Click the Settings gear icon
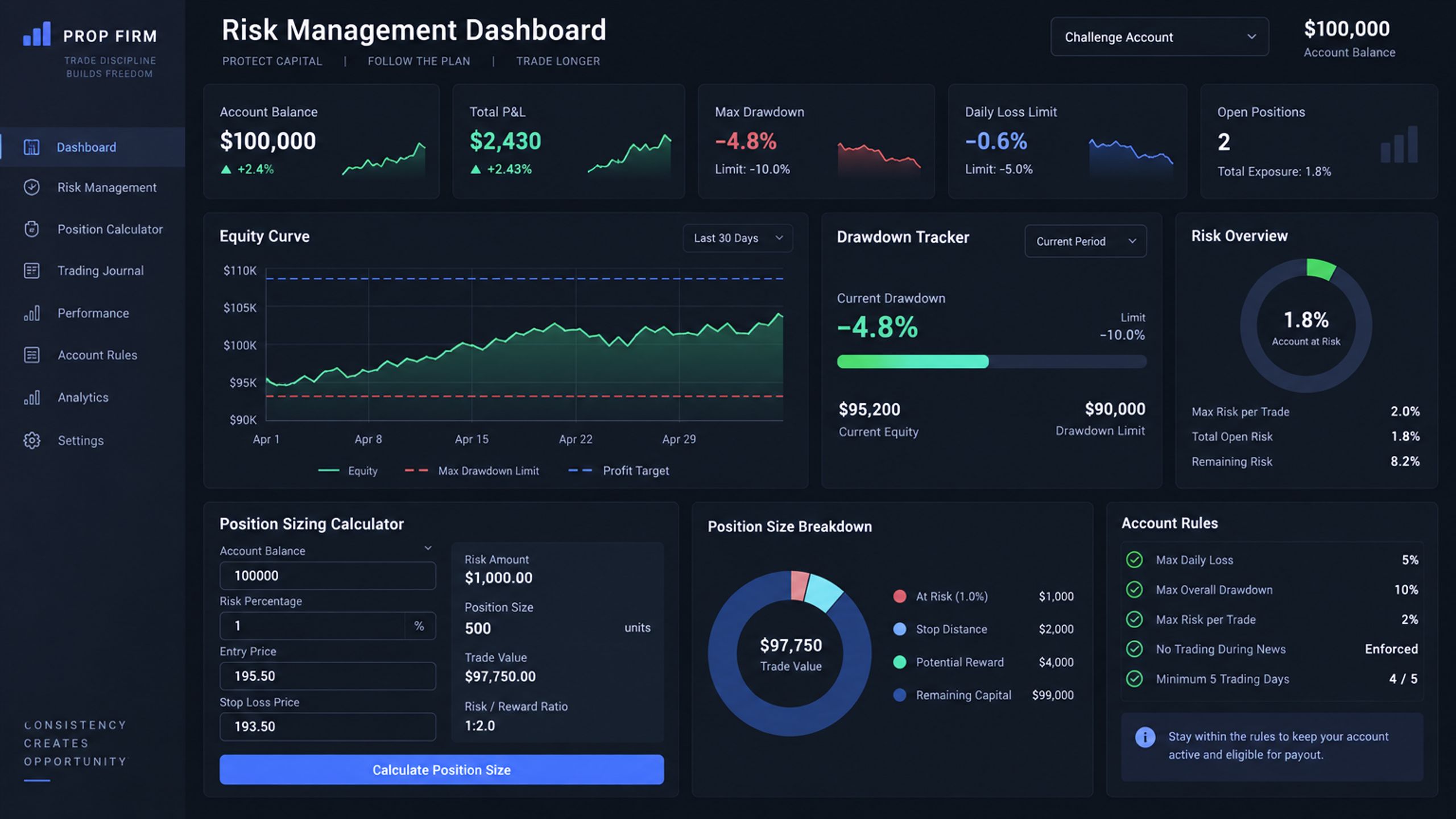This screenshot has height=819, width=1456. pos(31,440)
